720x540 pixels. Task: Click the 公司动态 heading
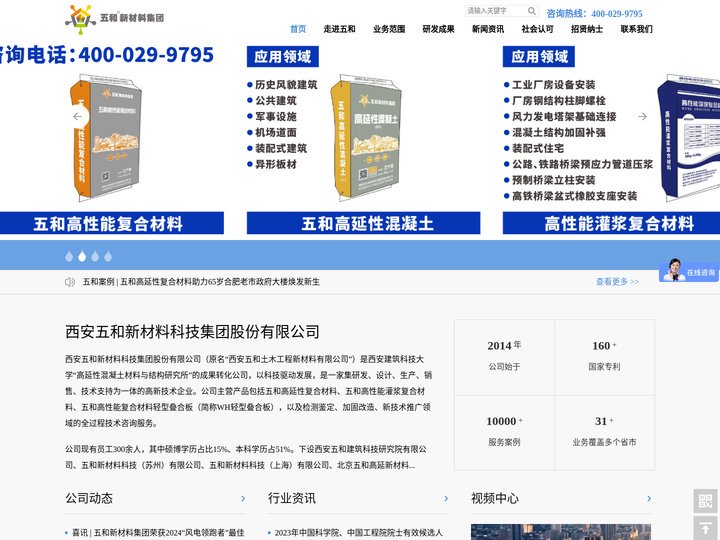click(x=89, y=499)
